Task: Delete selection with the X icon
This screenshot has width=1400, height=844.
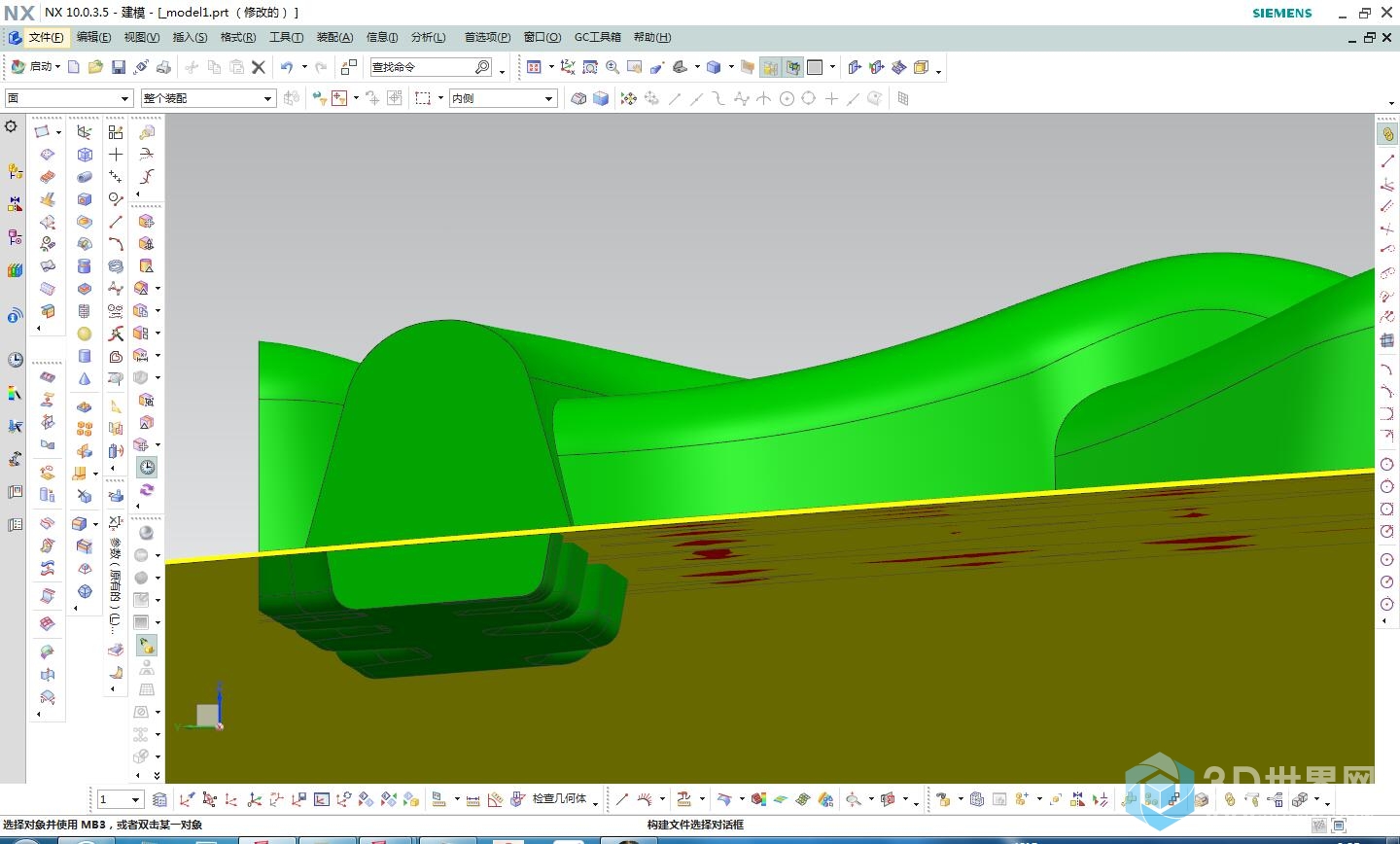Action: [x=259, y=67]
